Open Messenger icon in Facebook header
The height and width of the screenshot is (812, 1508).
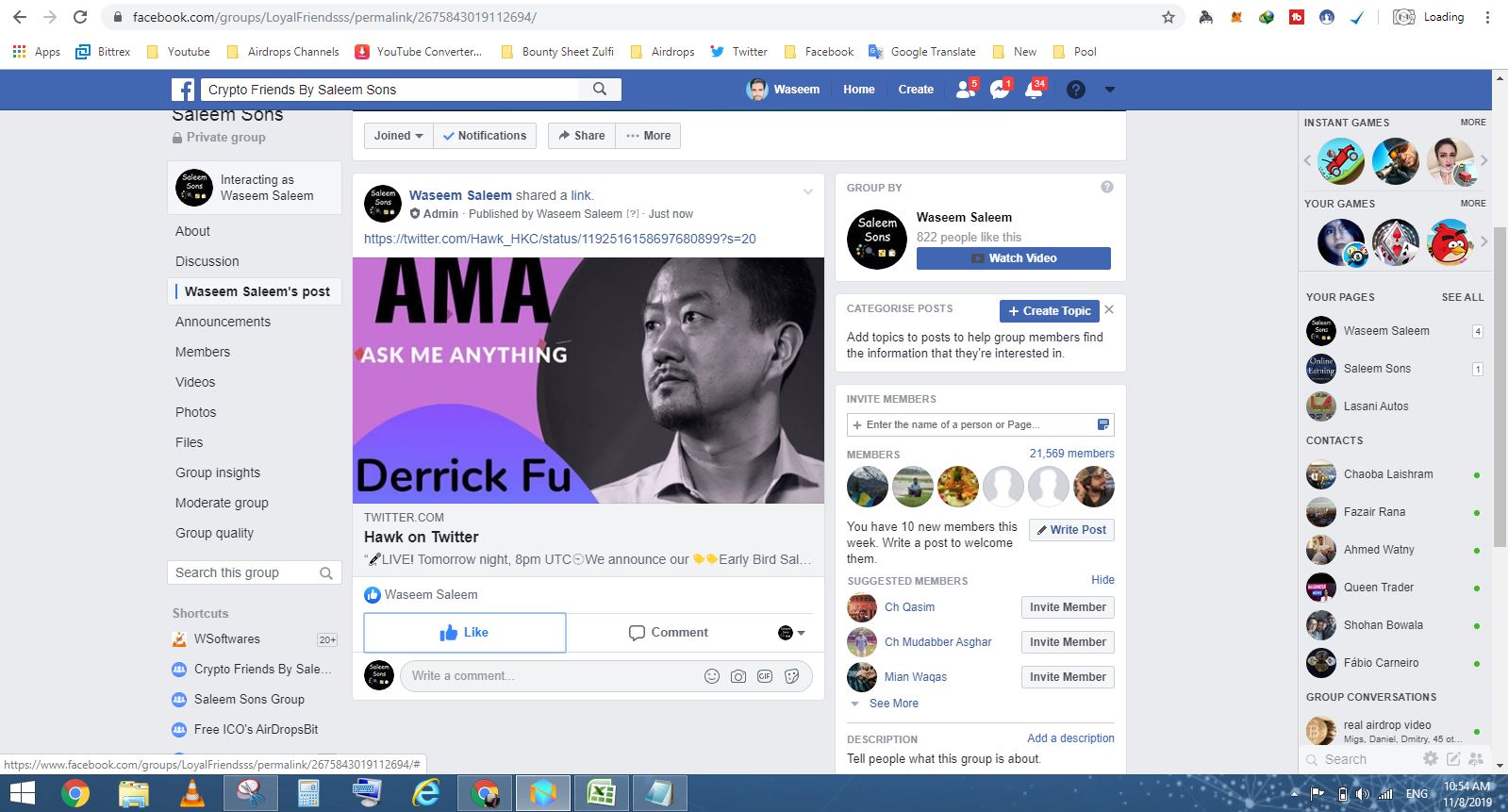[999, 90]
